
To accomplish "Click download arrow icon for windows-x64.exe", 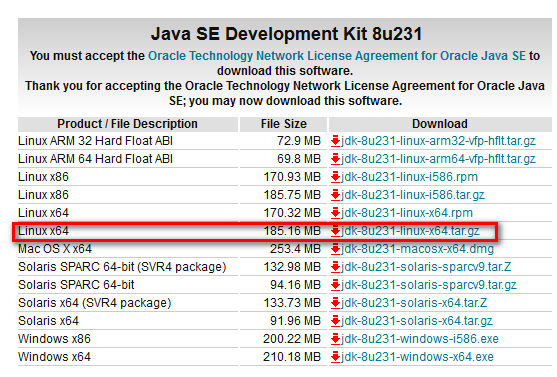I will coord(335,357).
